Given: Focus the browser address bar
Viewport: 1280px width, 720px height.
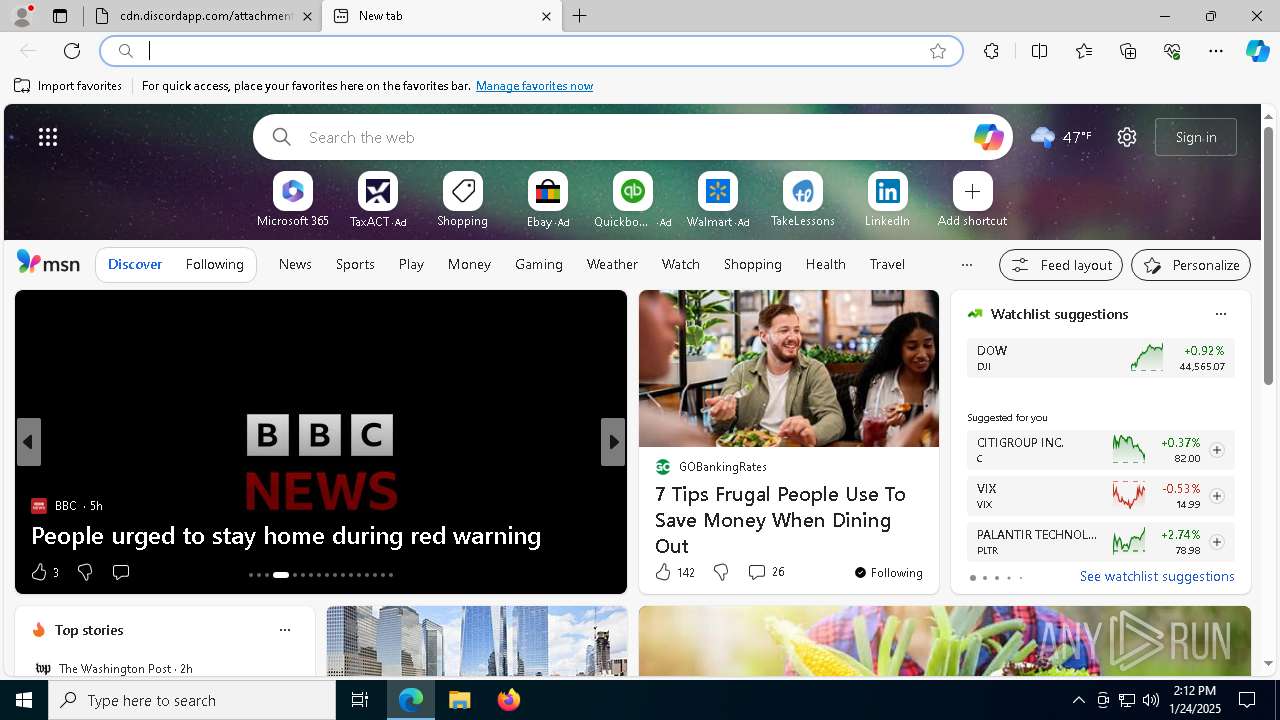Looking at the screenshot, I should click(x=530, y=51).
